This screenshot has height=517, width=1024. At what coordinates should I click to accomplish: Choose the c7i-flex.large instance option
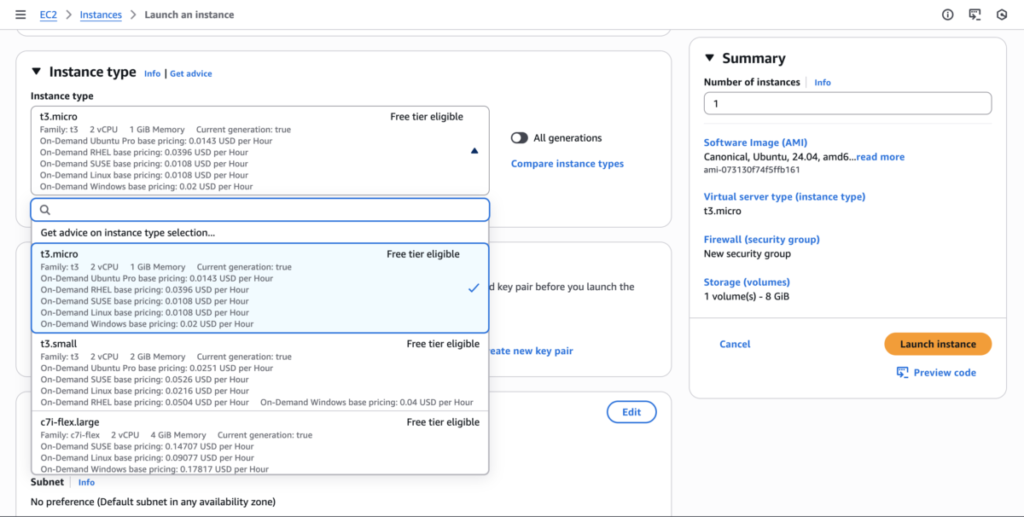(x=260, y=444)
